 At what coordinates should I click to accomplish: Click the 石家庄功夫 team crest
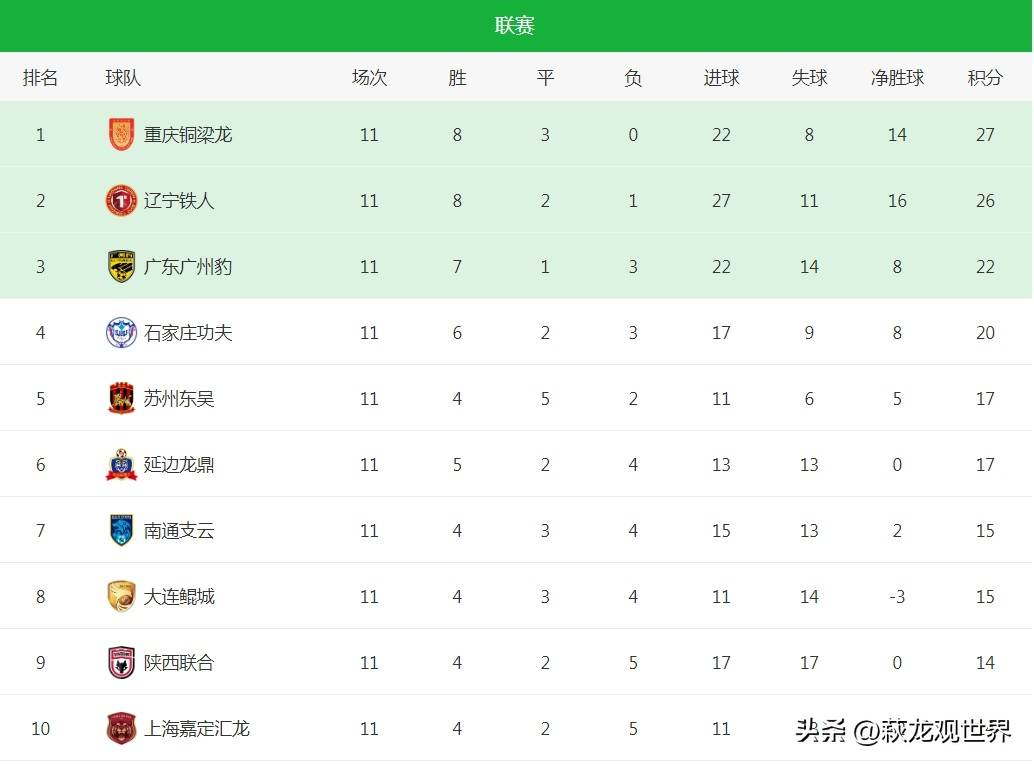pos(121,332)
